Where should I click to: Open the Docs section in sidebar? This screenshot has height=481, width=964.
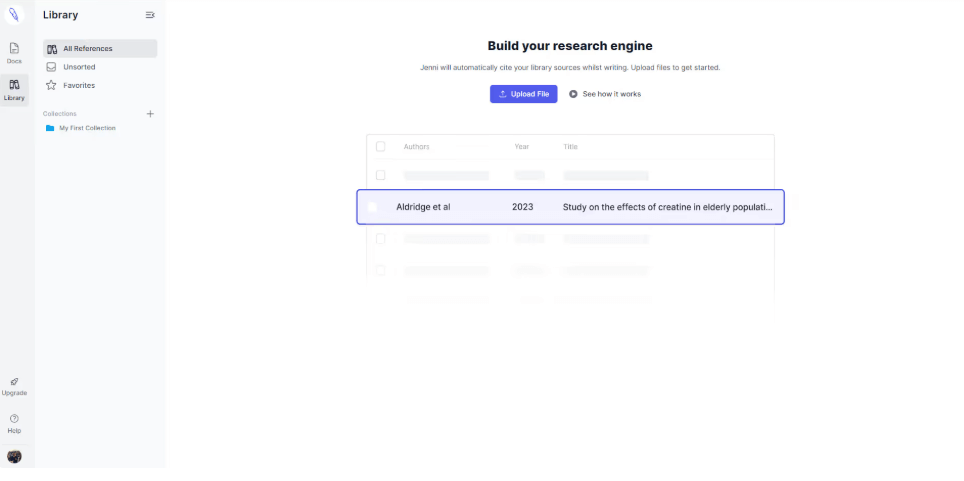pyautogui.click(x=14, y=52)
